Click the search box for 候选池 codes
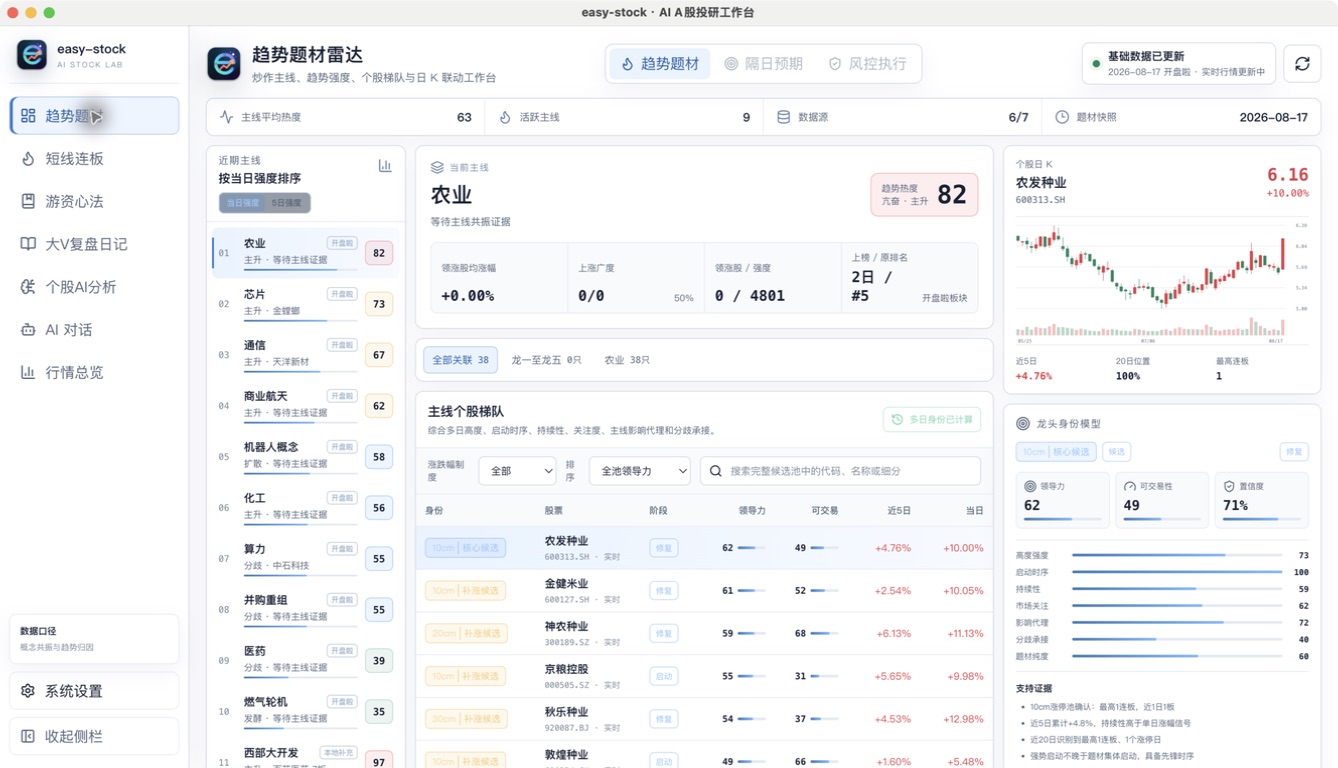Viewport: 1338px width, 768px height. [840, 471]
